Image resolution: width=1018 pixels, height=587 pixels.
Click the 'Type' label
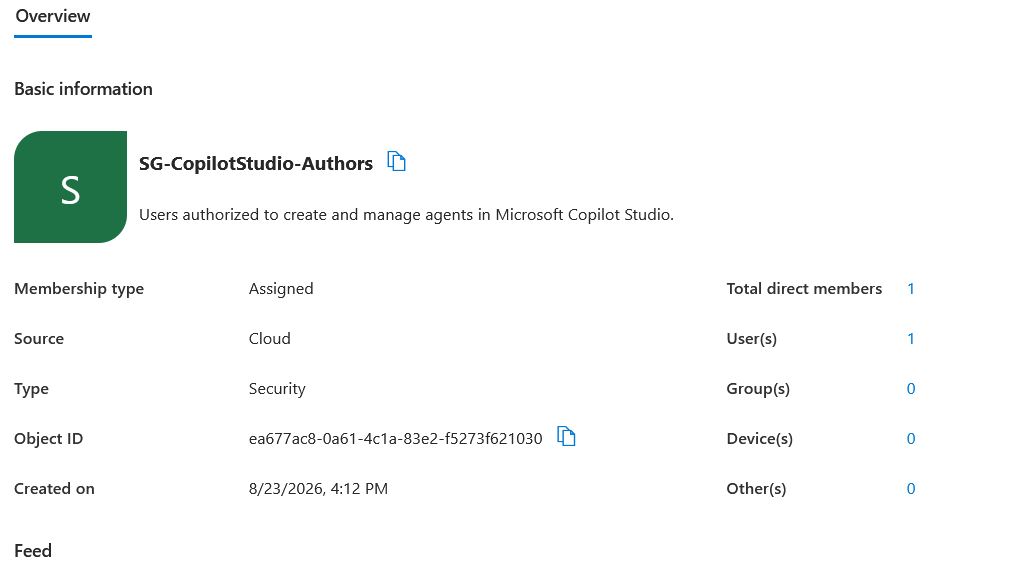click(x=31, y=389)
